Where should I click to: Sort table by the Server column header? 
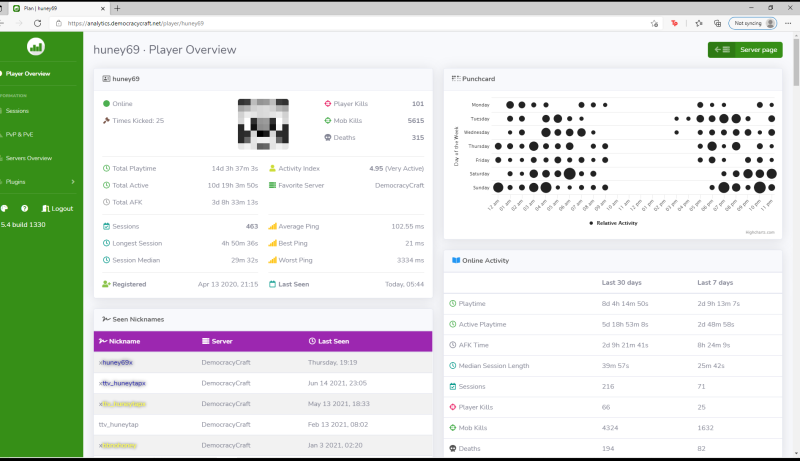(x=217, y=341)
